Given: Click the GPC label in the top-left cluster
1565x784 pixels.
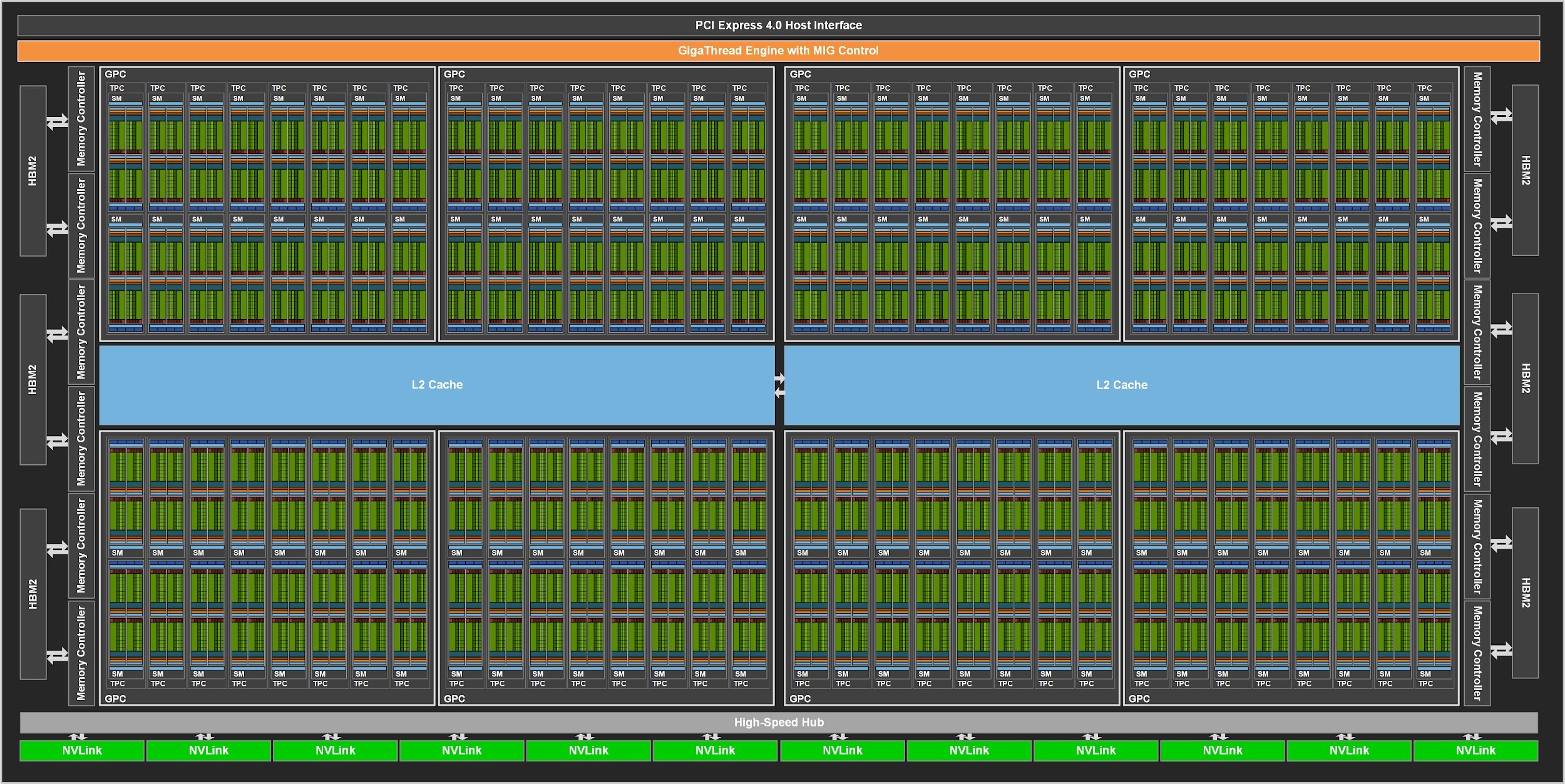Looking at the screenshot, I should coord(115,74).
